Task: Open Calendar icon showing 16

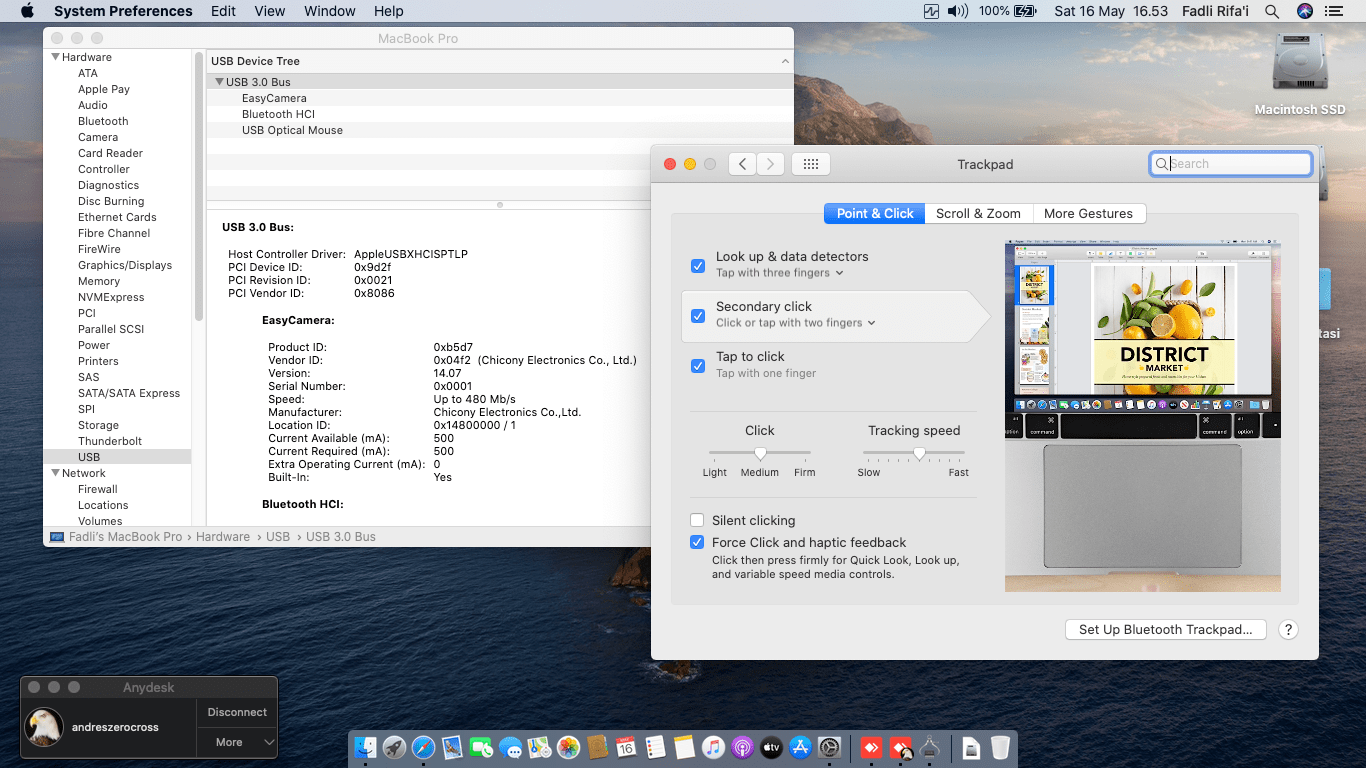Action: [626, 747]
